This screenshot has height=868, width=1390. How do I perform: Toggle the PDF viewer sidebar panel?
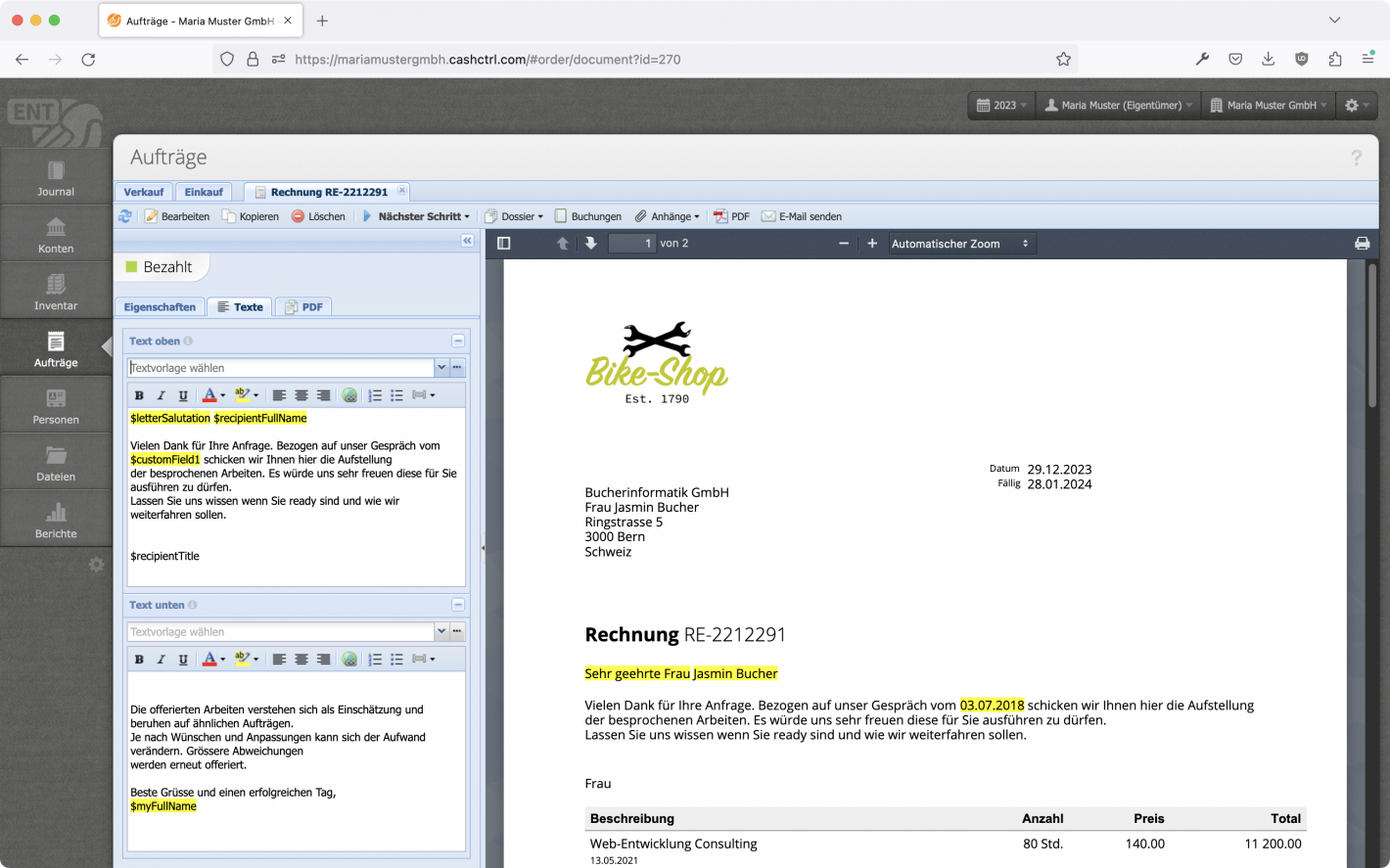[503, 243]
